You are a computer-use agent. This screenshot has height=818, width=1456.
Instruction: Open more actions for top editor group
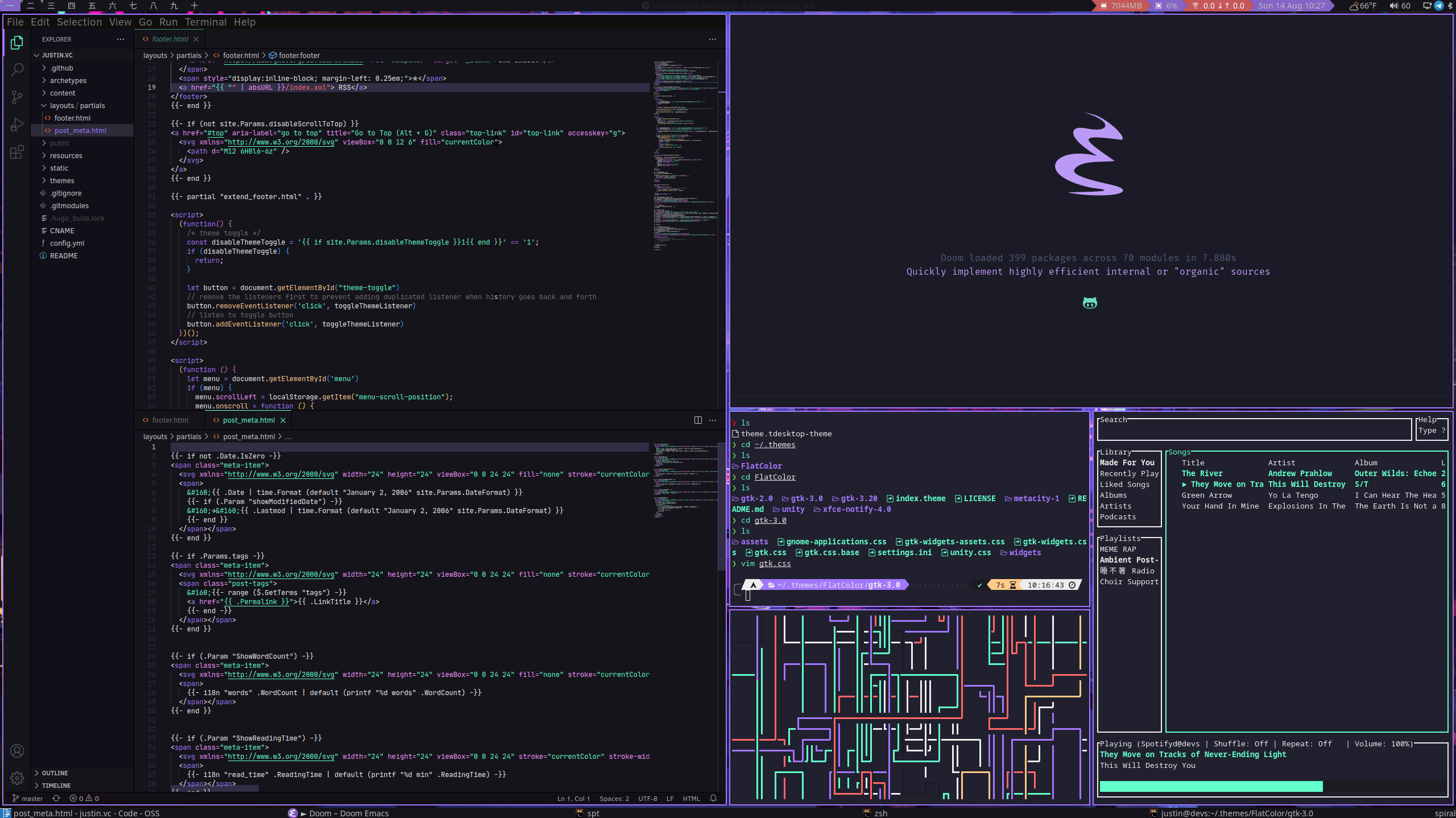[x=713, y=39]
